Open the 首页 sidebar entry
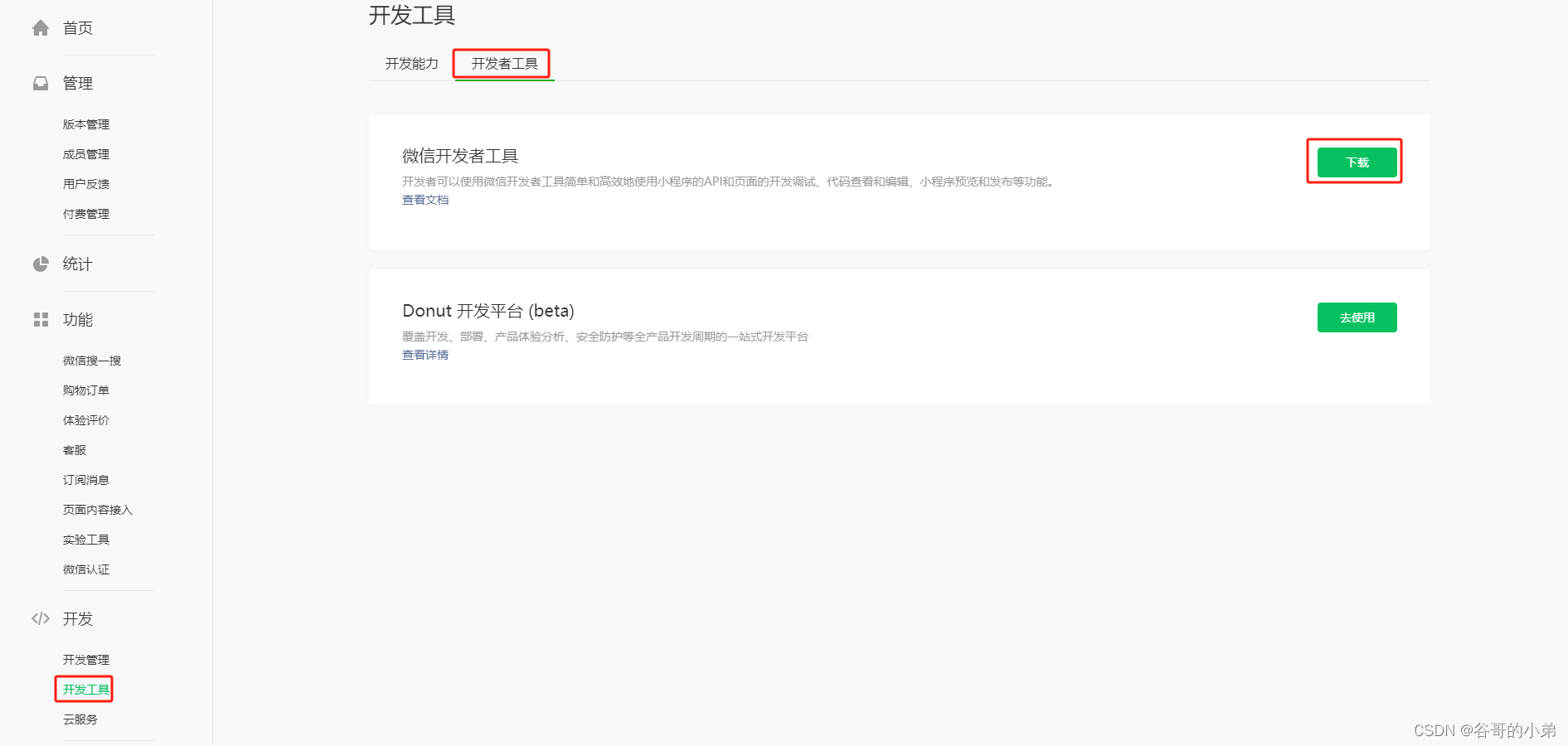The width and height of the screenshot is (1568, 746). tap(78, 28)
